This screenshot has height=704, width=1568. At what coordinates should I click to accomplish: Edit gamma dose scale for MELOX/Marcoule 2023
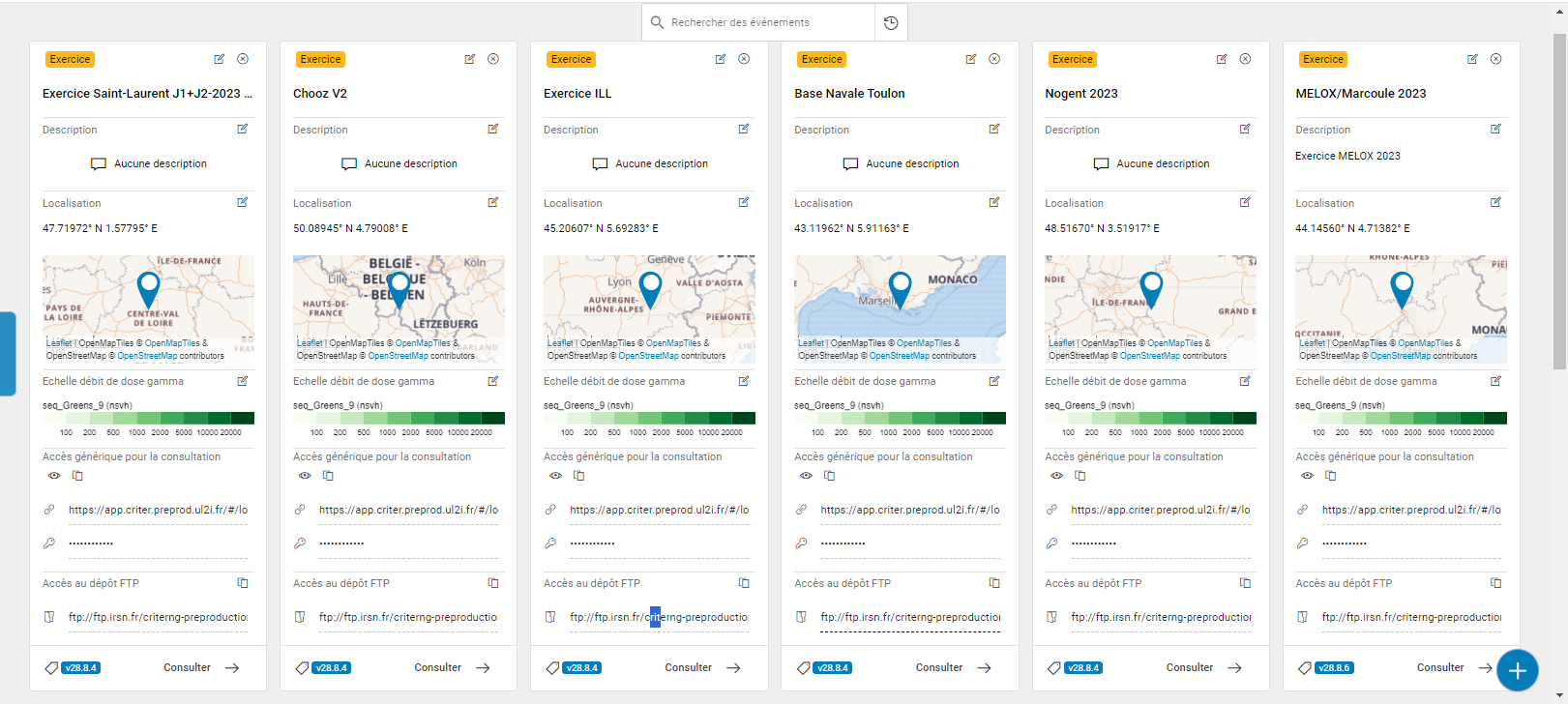[x=1495, y=381]
